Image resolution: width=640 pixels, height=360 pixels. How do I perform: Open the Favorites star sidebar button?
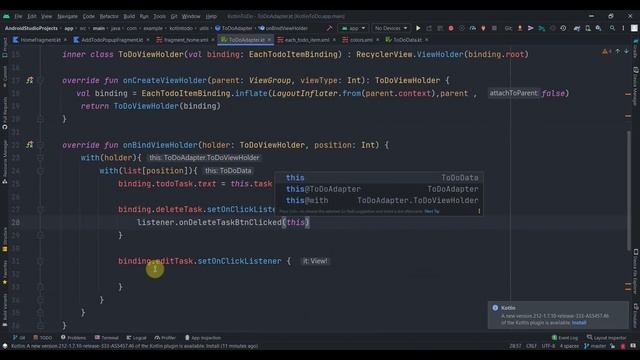[x=4, y=273]
